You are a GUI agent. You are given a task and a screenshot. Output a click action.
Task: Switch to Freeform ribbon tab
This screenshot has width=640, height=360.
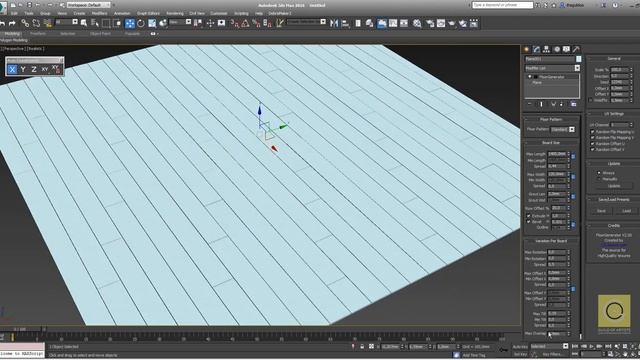tap(38, 34)
